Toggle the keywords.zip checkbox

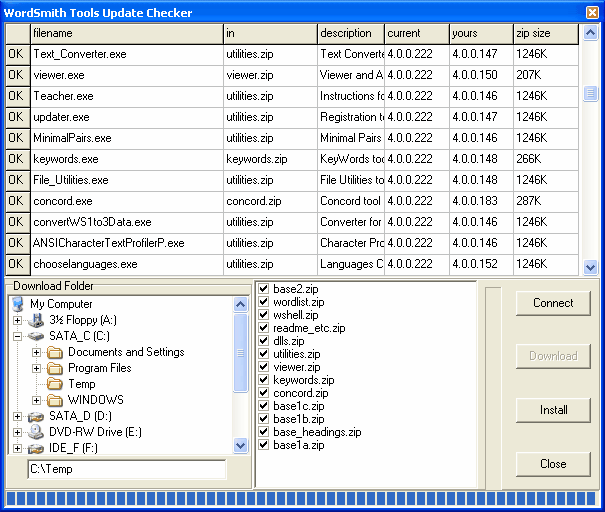click(264, 380)
